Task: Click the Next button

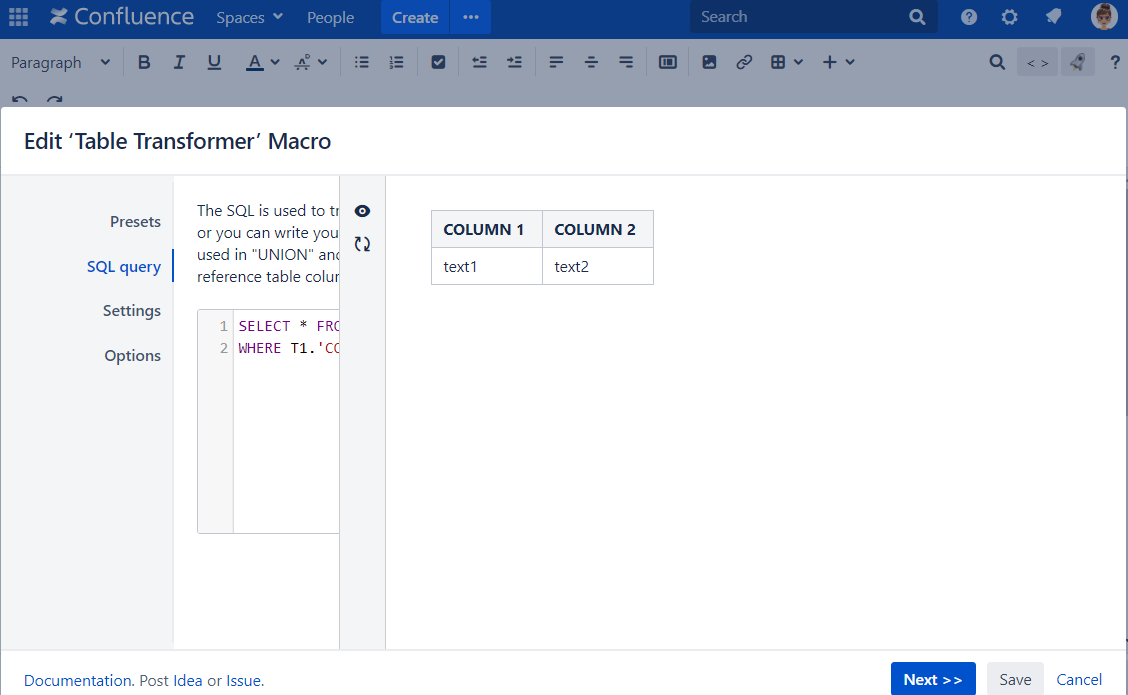Action: coord(933,678)
